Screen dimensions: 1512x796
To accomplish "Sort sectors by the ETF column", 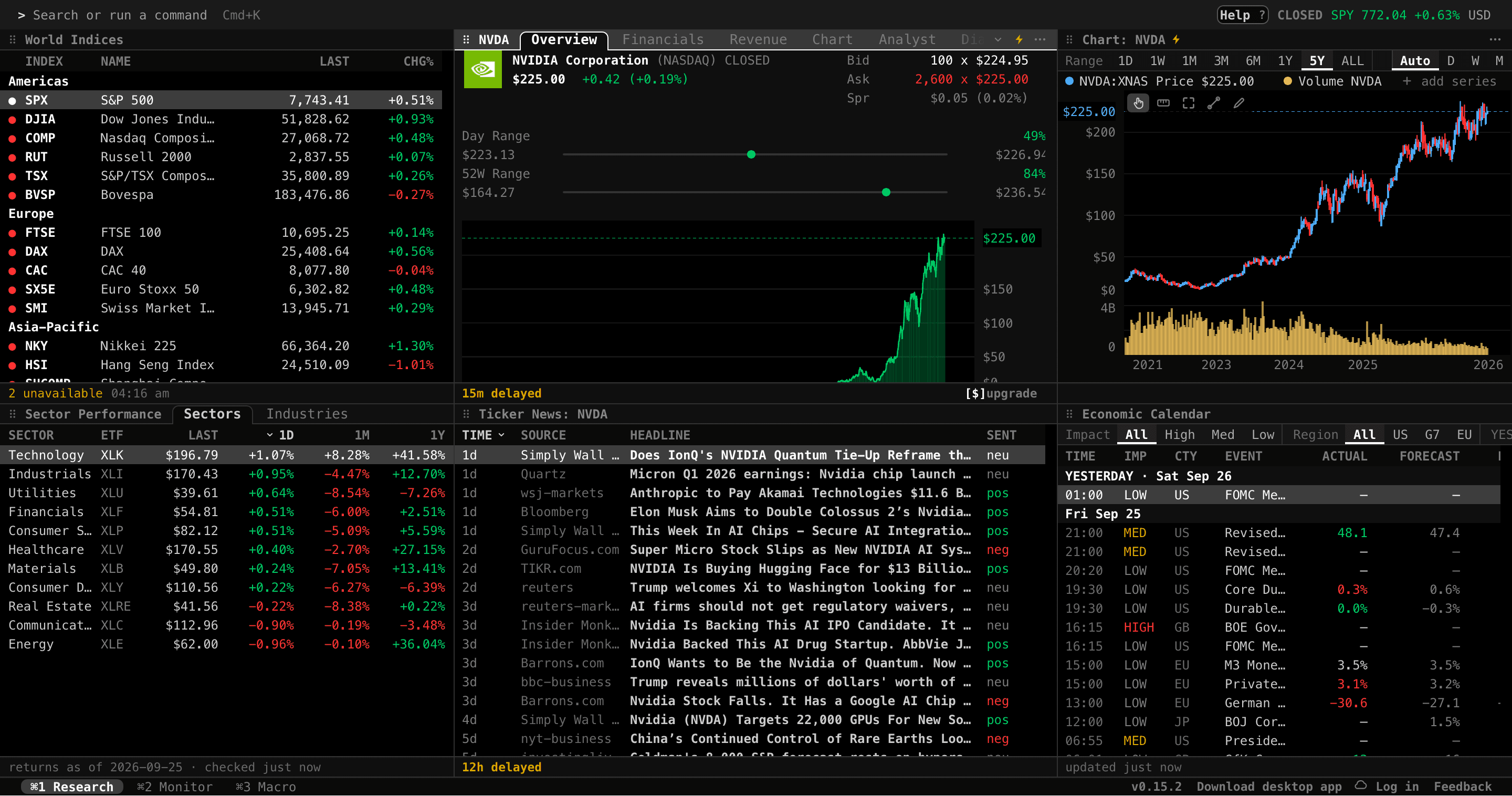I will click(x=111, y=435).
